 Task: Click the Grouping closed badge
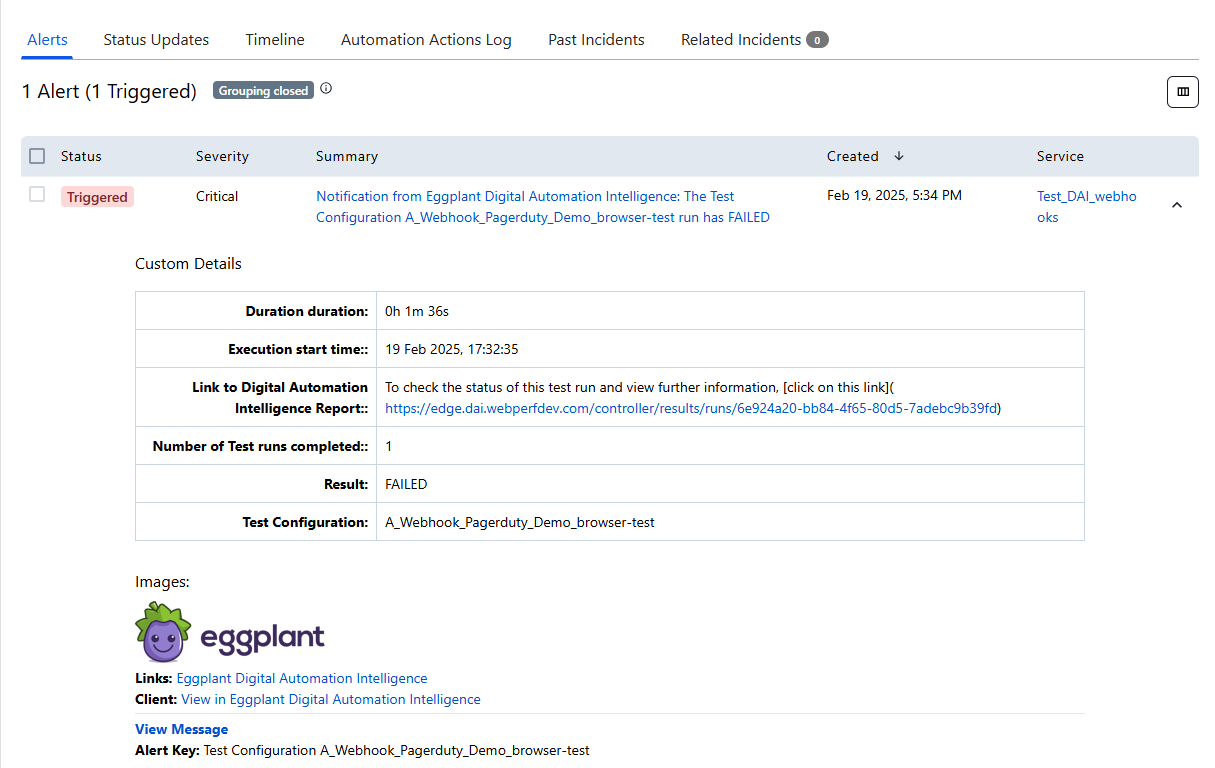[263, 91]
